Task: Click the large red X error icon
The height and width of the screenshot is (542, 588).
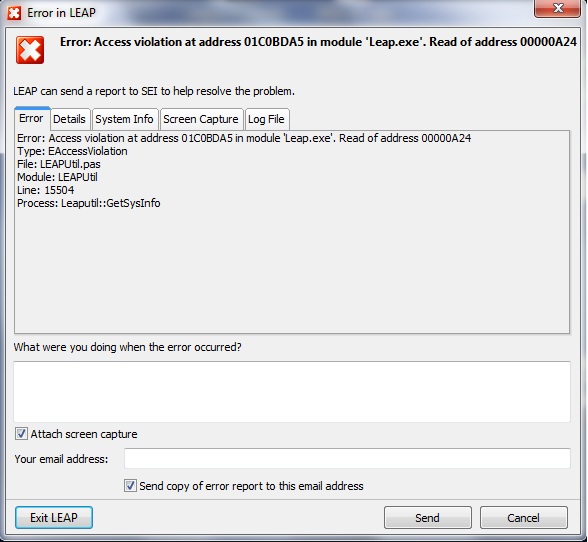Action: pos(30,50)
